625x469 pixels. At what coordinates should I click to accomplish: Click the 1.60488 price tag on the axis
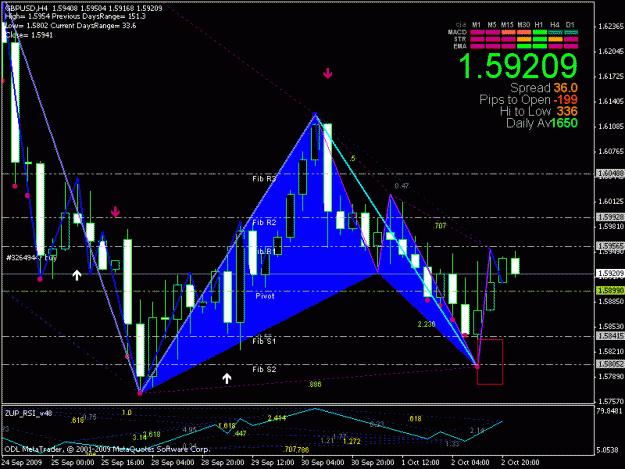(x=610, y=173)
